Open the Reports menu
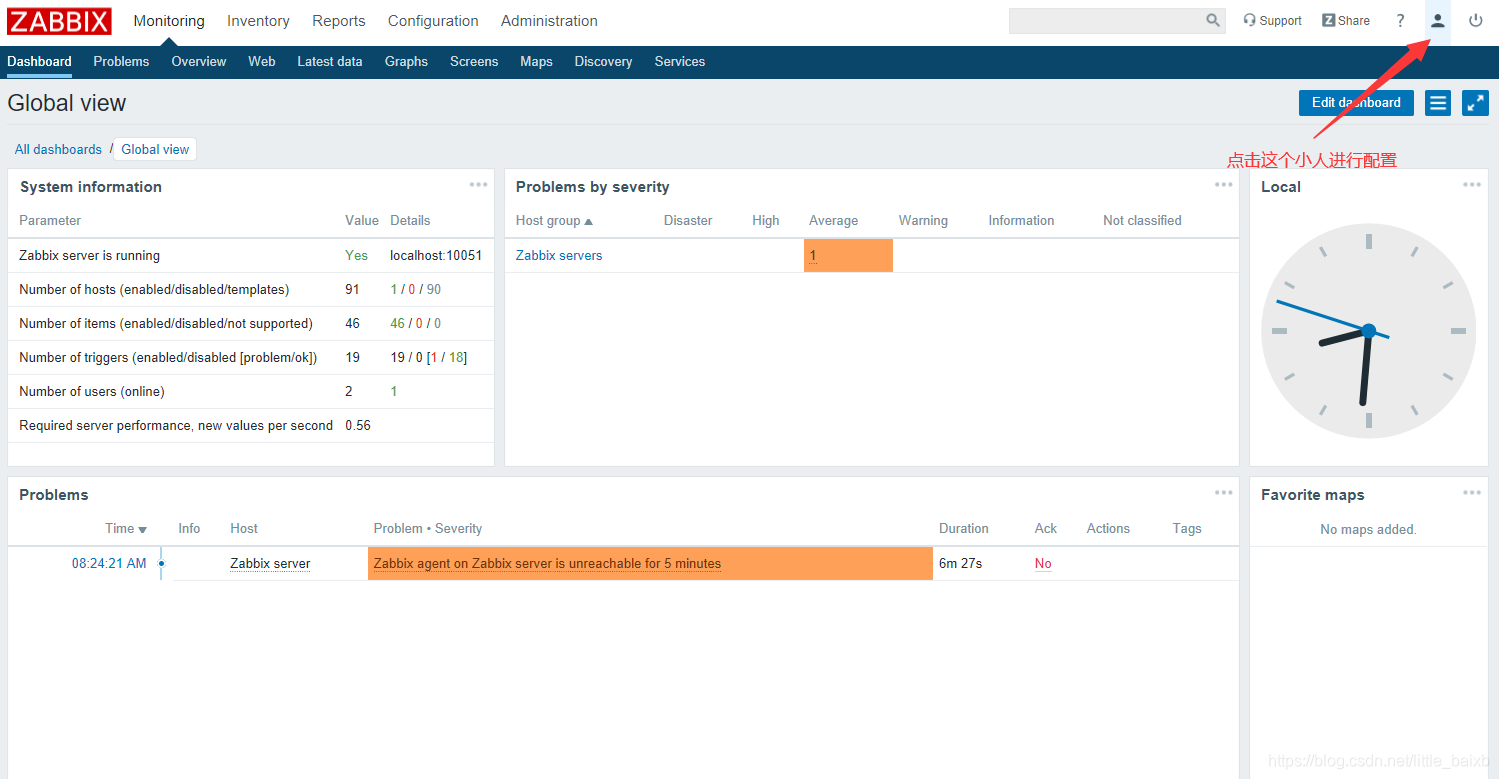Screen dimensions: 1499x779 tap(339, 21)
